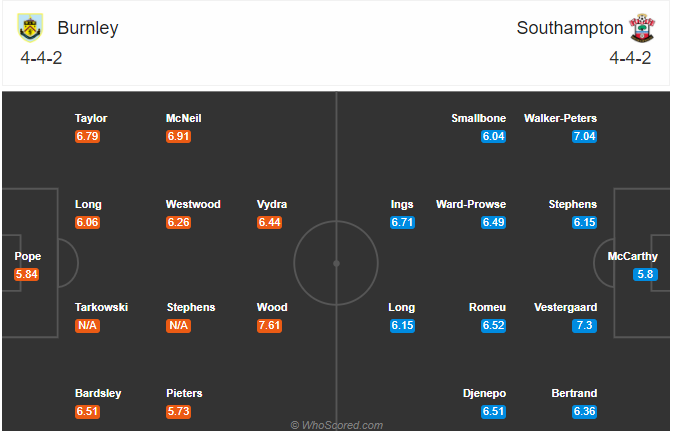Select Southampton's Smallbone player name

tap(479, 118)
